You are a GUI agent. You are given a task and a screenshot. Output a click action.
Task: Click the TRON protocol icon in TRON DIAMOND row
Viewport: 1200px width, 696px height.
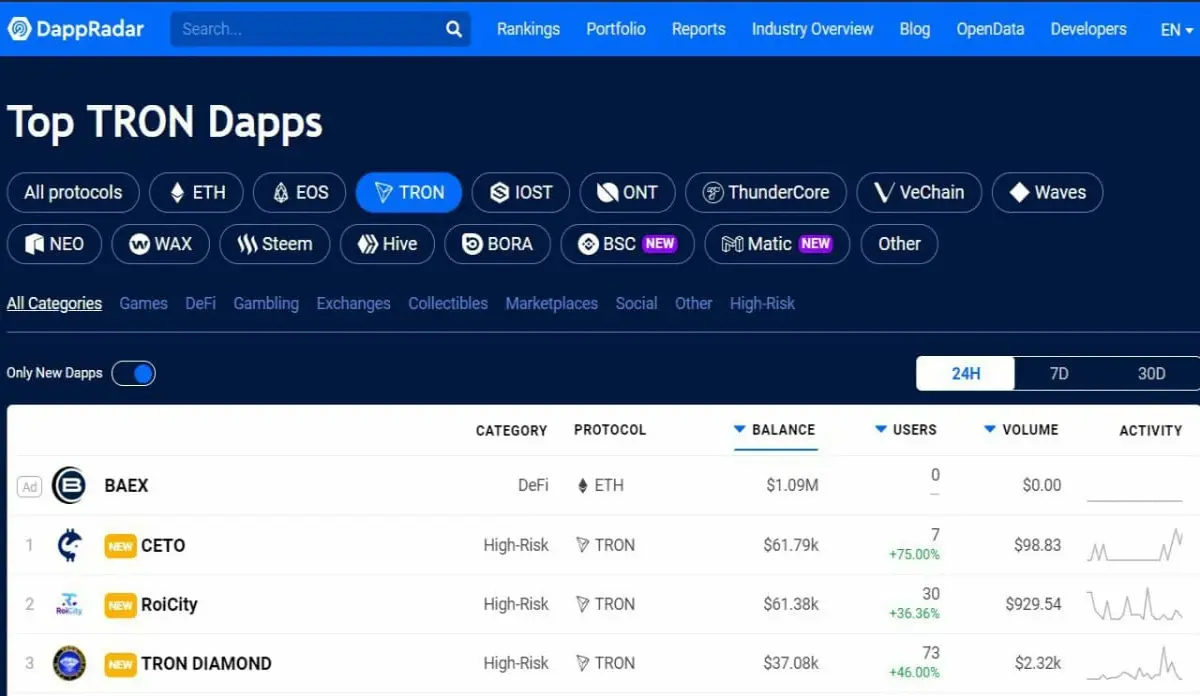tap(583, 663)
